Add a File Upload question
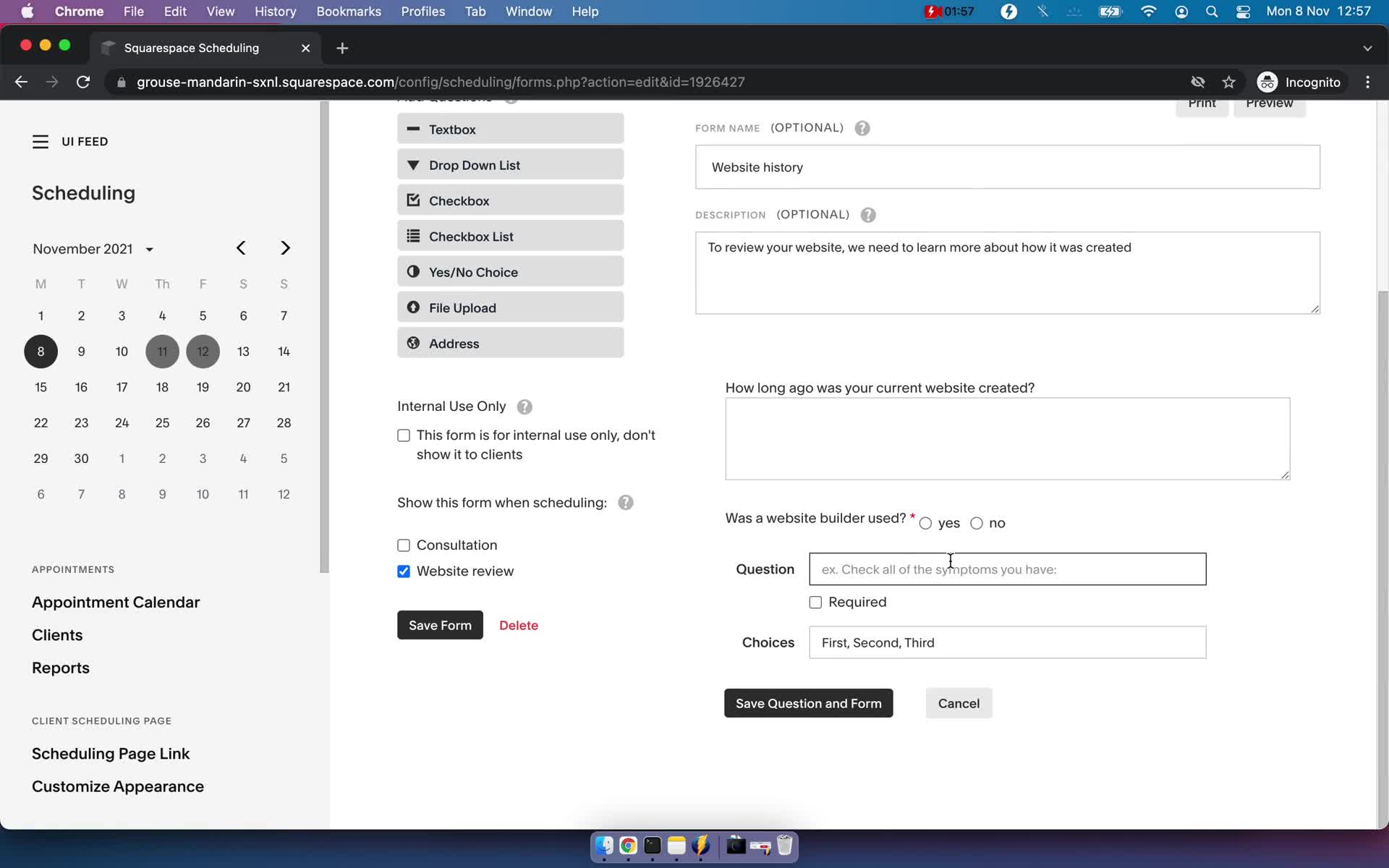This screenshot has width=1389, height=868. click(510, 307)
